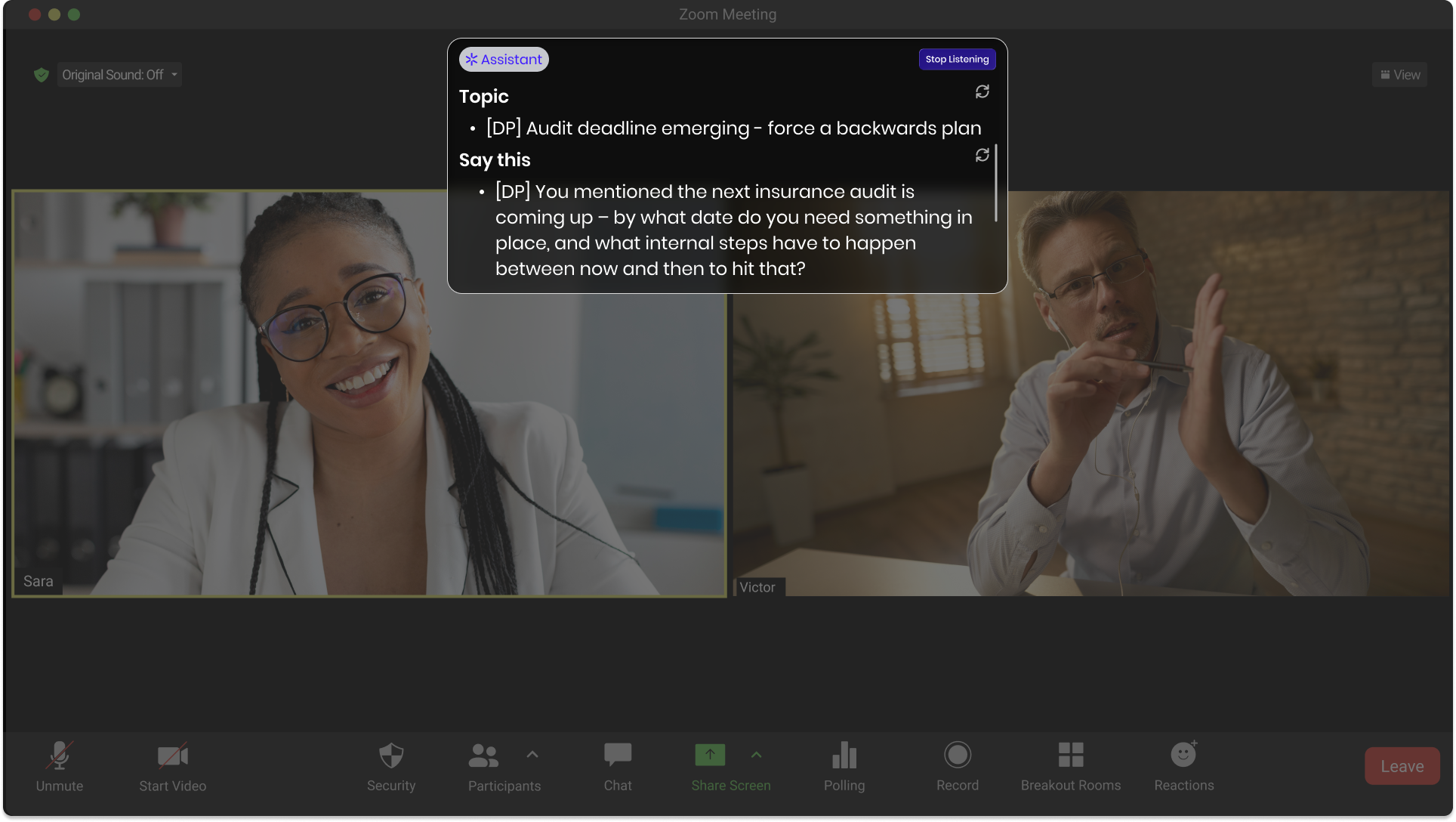Open the View layout menu
The width and height of the screenshot is (1456, 822).
(1399, 75)
